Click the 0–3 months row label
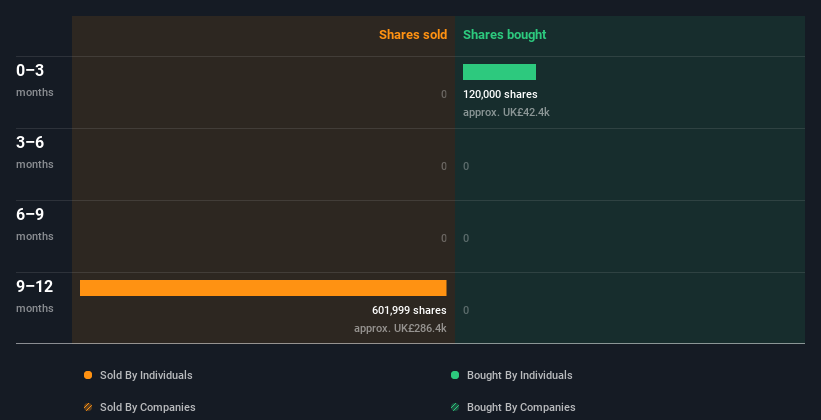 tap(35, 80)
